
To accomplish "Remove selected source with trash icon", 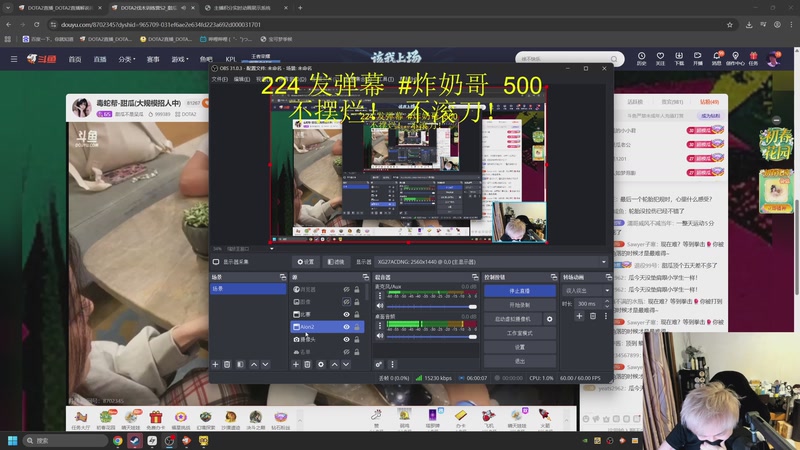I will (307, 364).
